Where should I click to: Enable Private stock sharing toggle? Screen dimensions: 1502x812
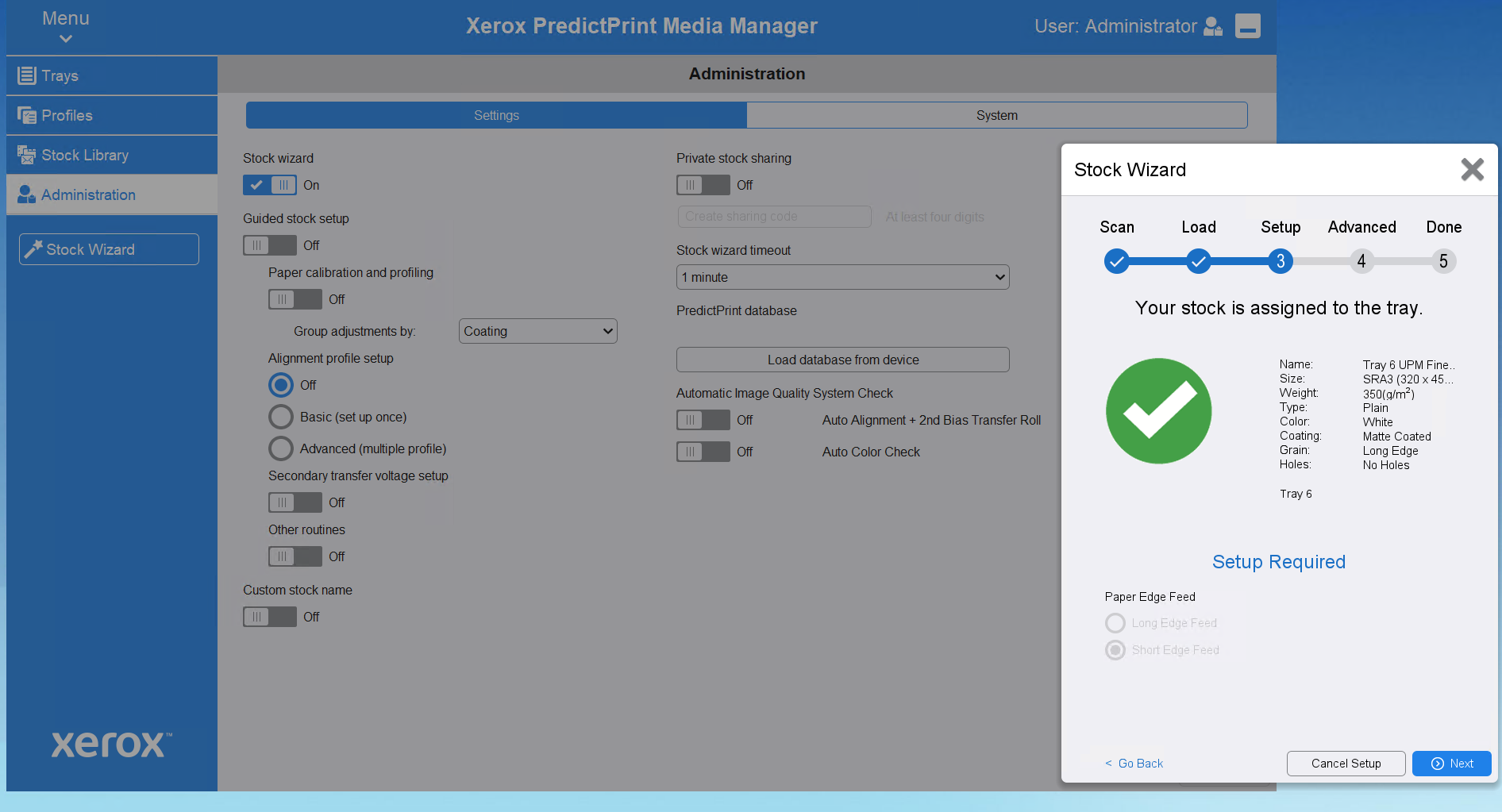703,185
